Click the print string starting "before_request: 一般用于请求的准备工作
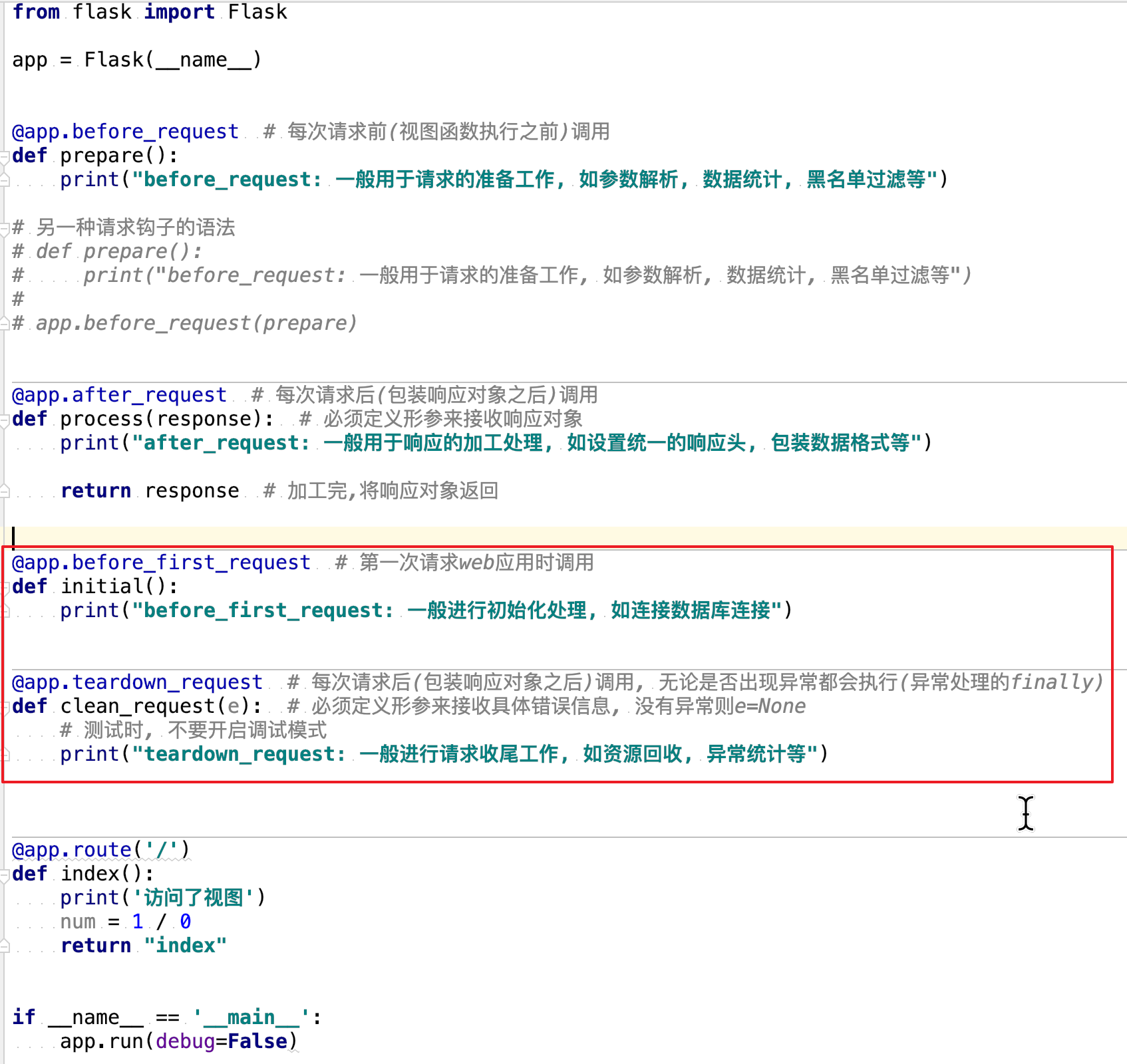Image resolution: width=1127 pixels, height=1064 pixels. [x=536, y=180]
